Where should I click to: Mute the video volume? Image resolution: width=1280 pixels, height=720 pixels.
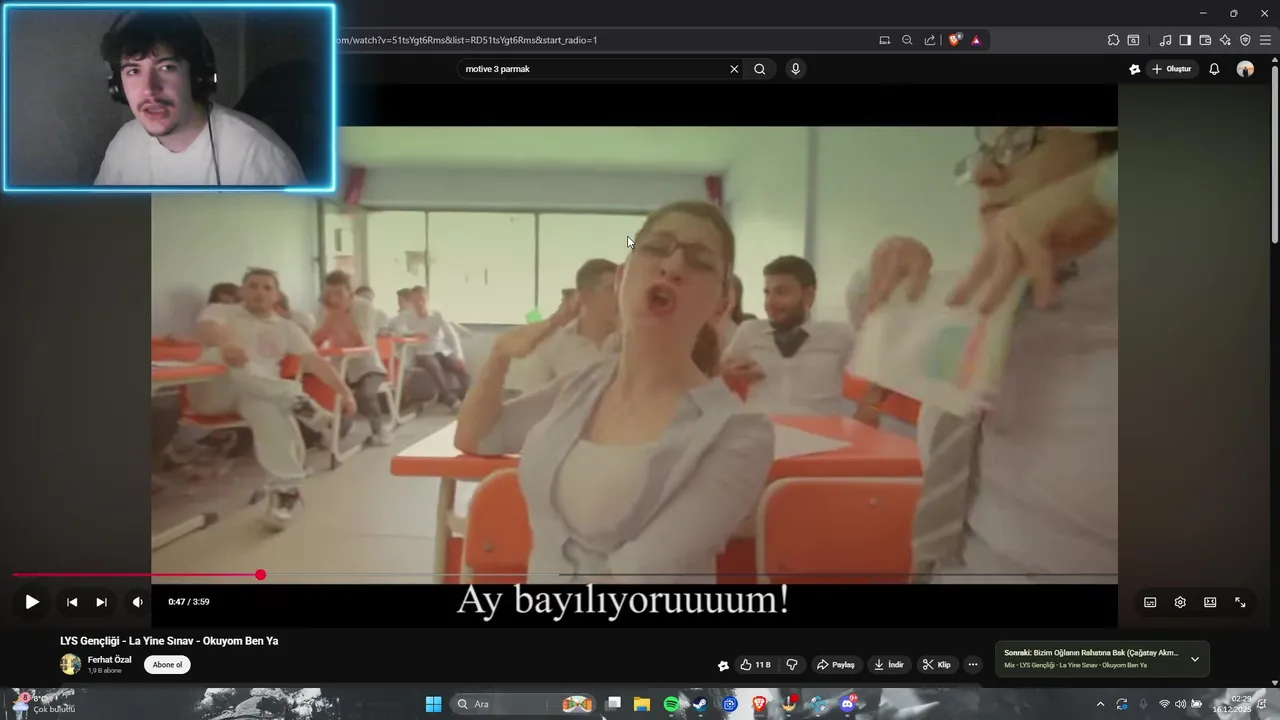click(x=137, y=602)
